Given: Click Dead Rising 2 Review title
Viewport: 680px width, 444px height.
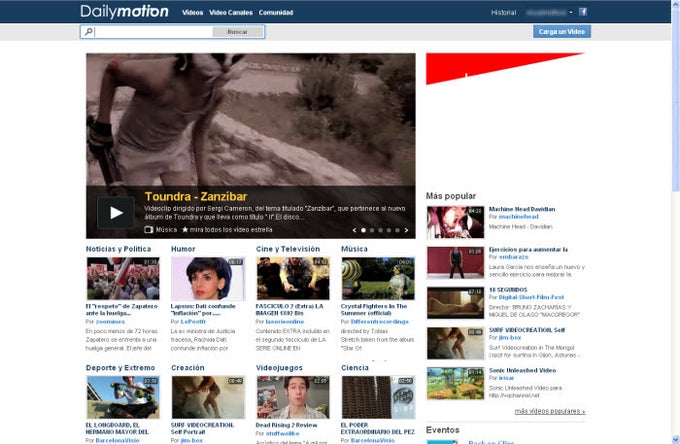Looking at the screenshot, I should coord(286,425).
